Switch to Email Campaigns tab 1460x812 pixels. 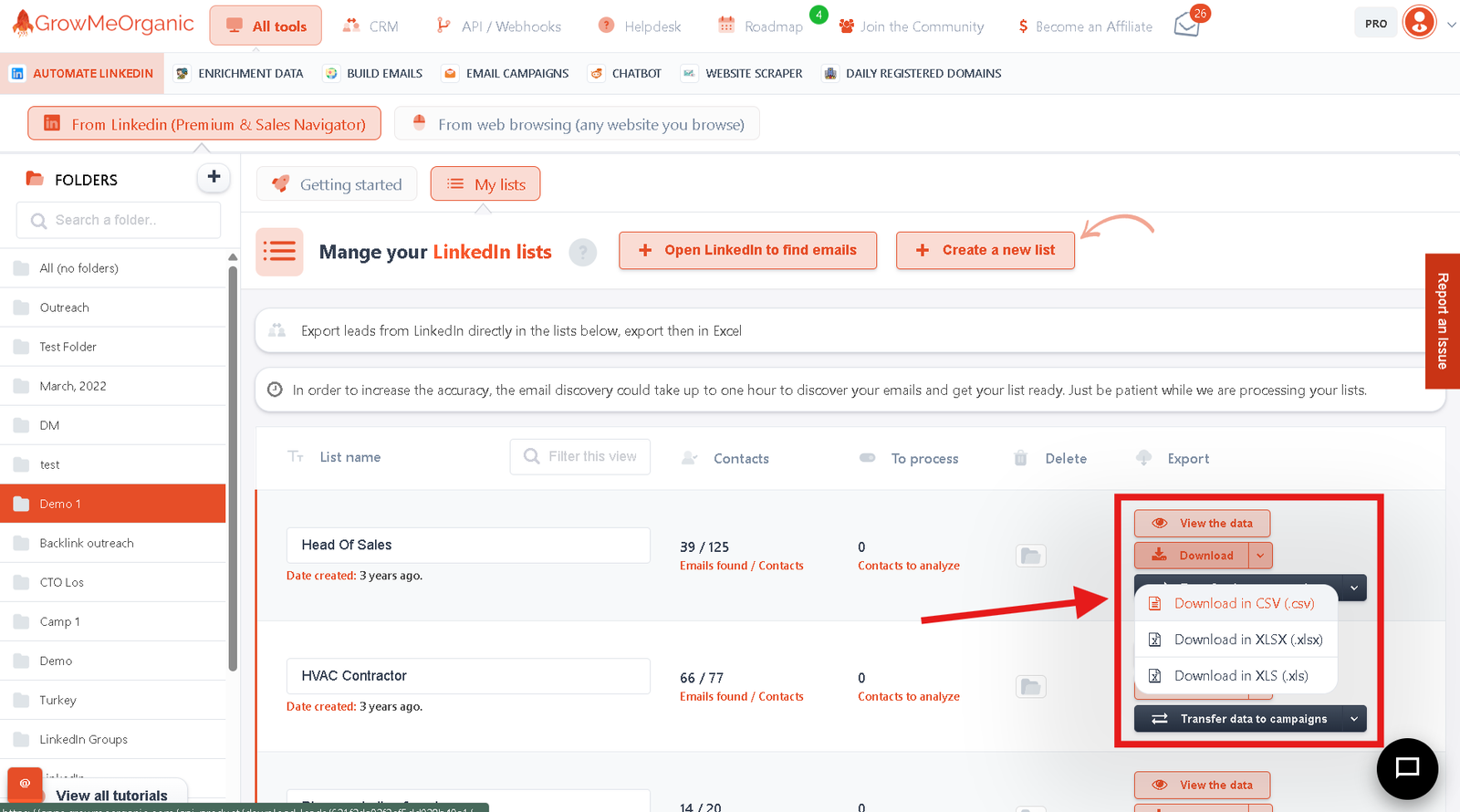click(506, 73)
